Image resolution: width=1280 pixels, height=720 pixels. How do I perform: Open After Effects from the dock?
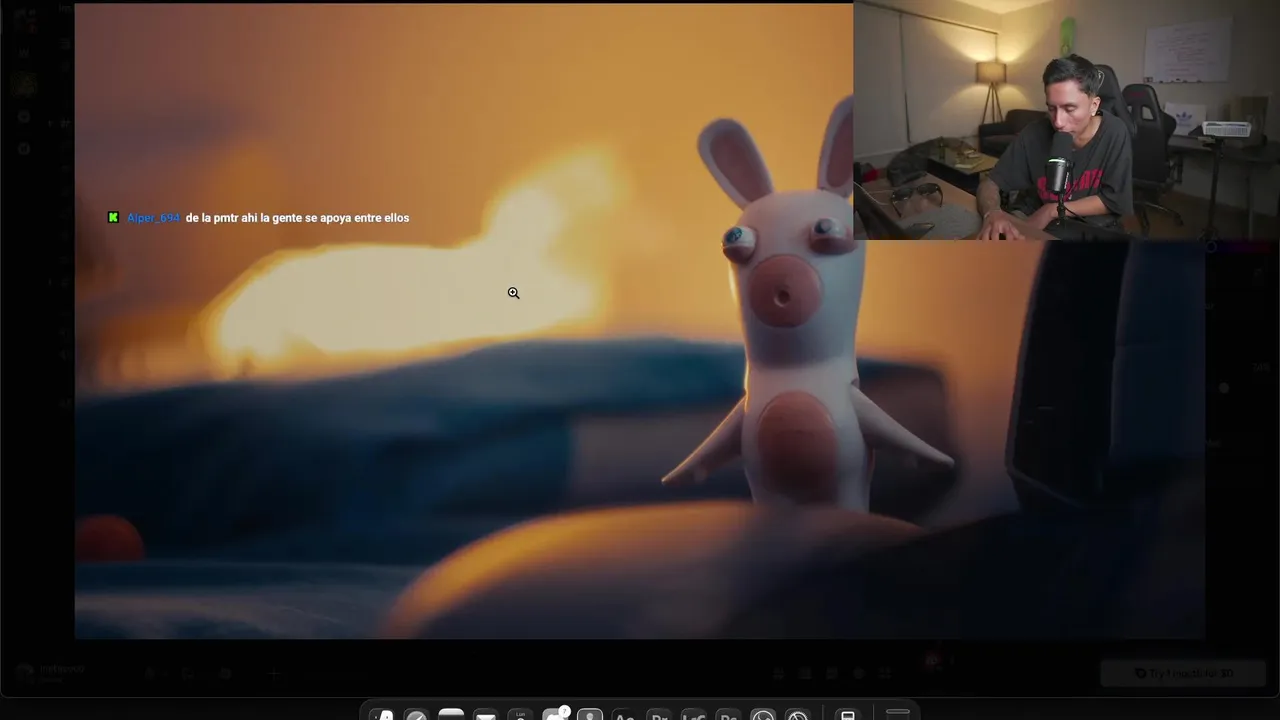tap(623, 714)
